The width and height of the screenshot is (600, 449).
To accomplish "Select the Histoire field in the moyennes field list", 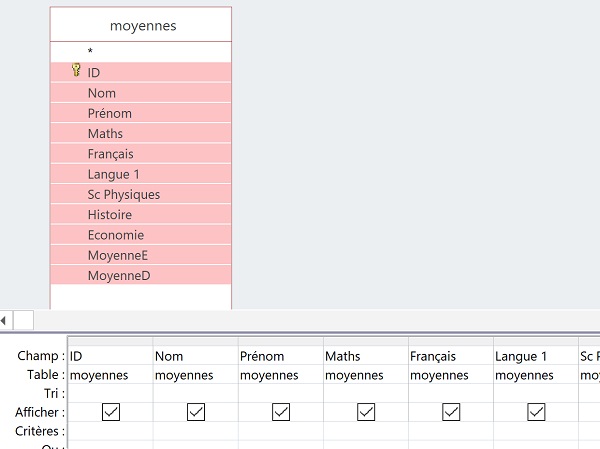I will coord(141,214).
